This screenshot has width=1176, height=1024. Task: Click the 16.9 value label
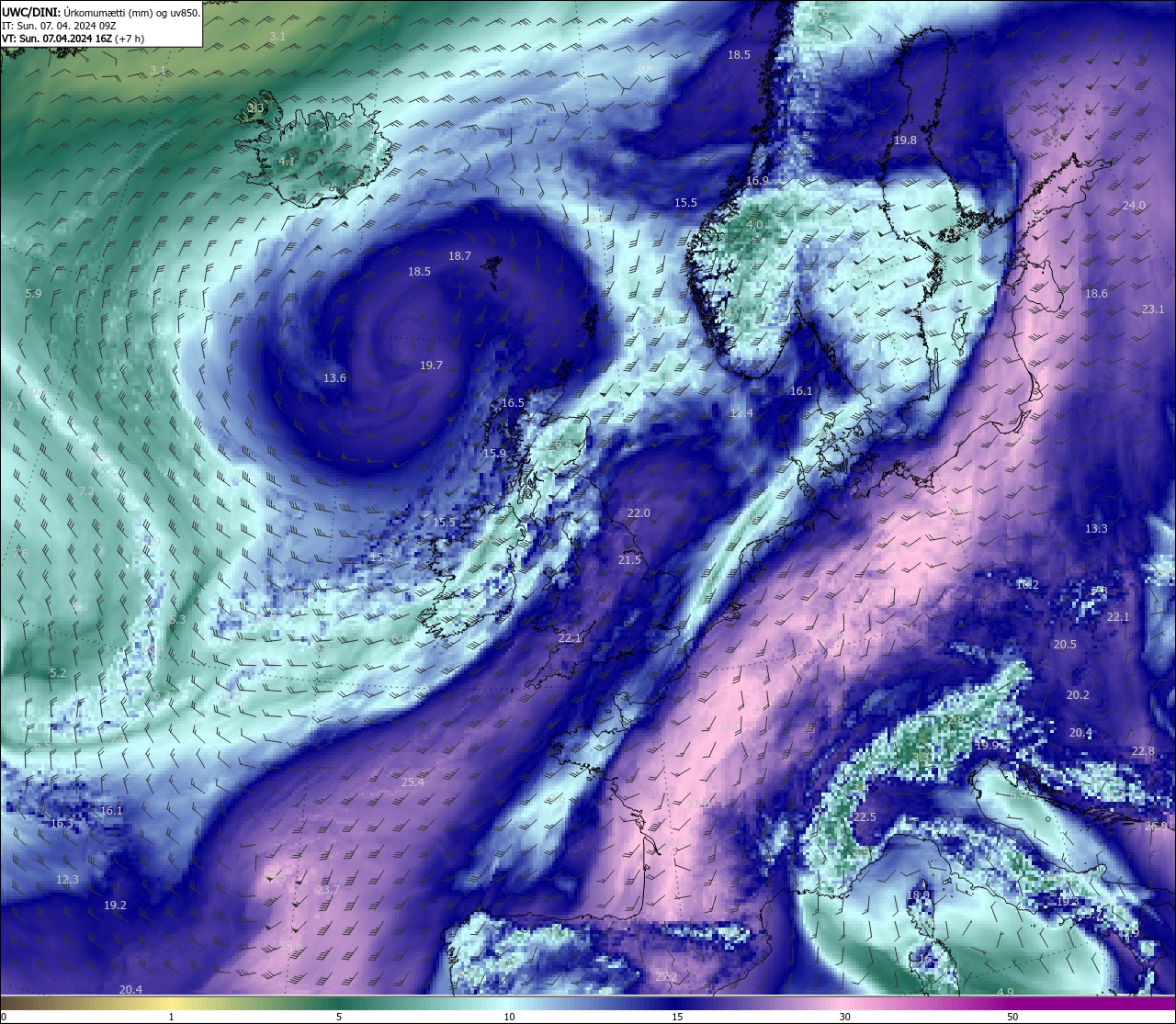(757, 181)
